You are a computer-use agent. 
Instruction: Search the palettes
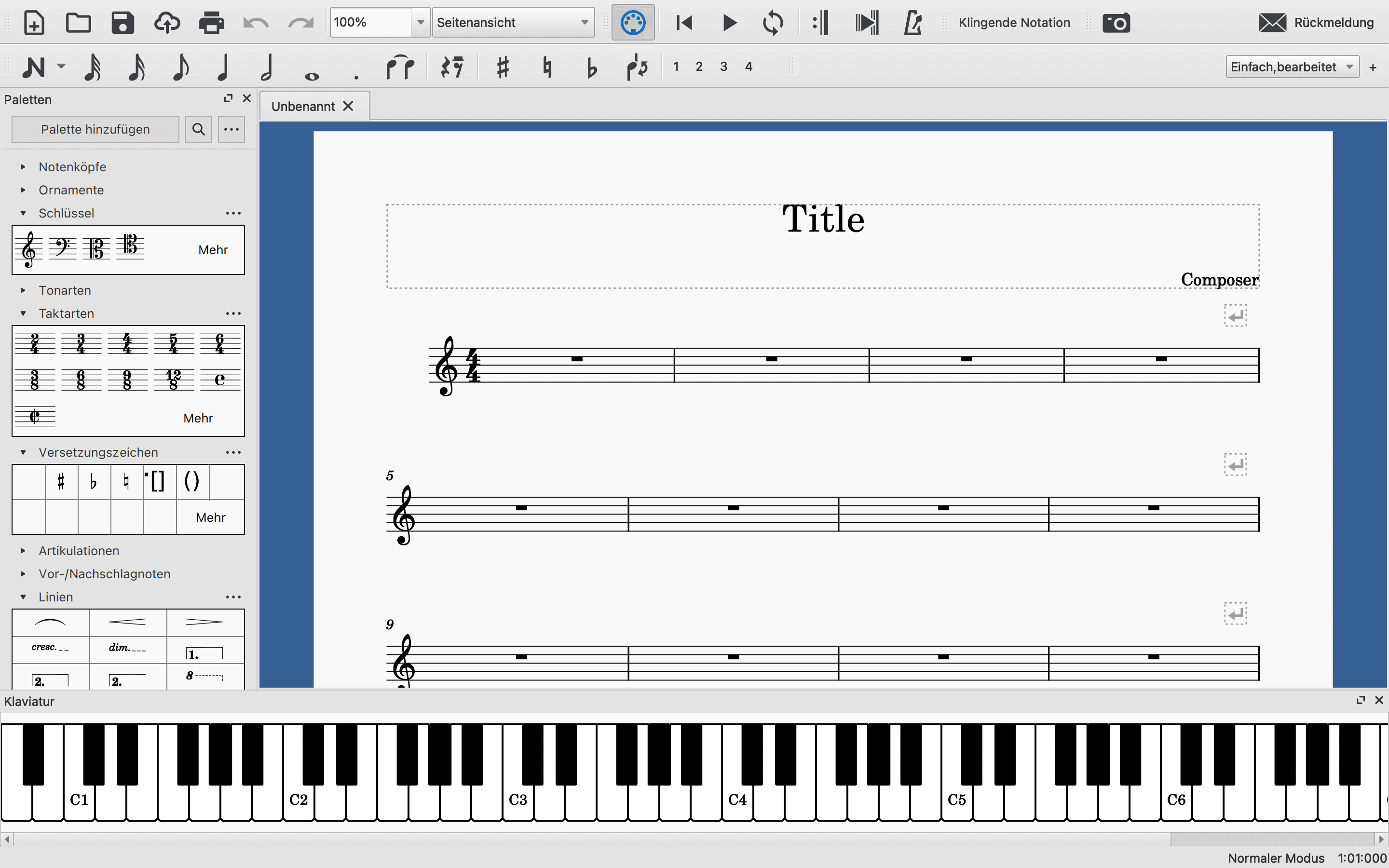coord(199,129)
